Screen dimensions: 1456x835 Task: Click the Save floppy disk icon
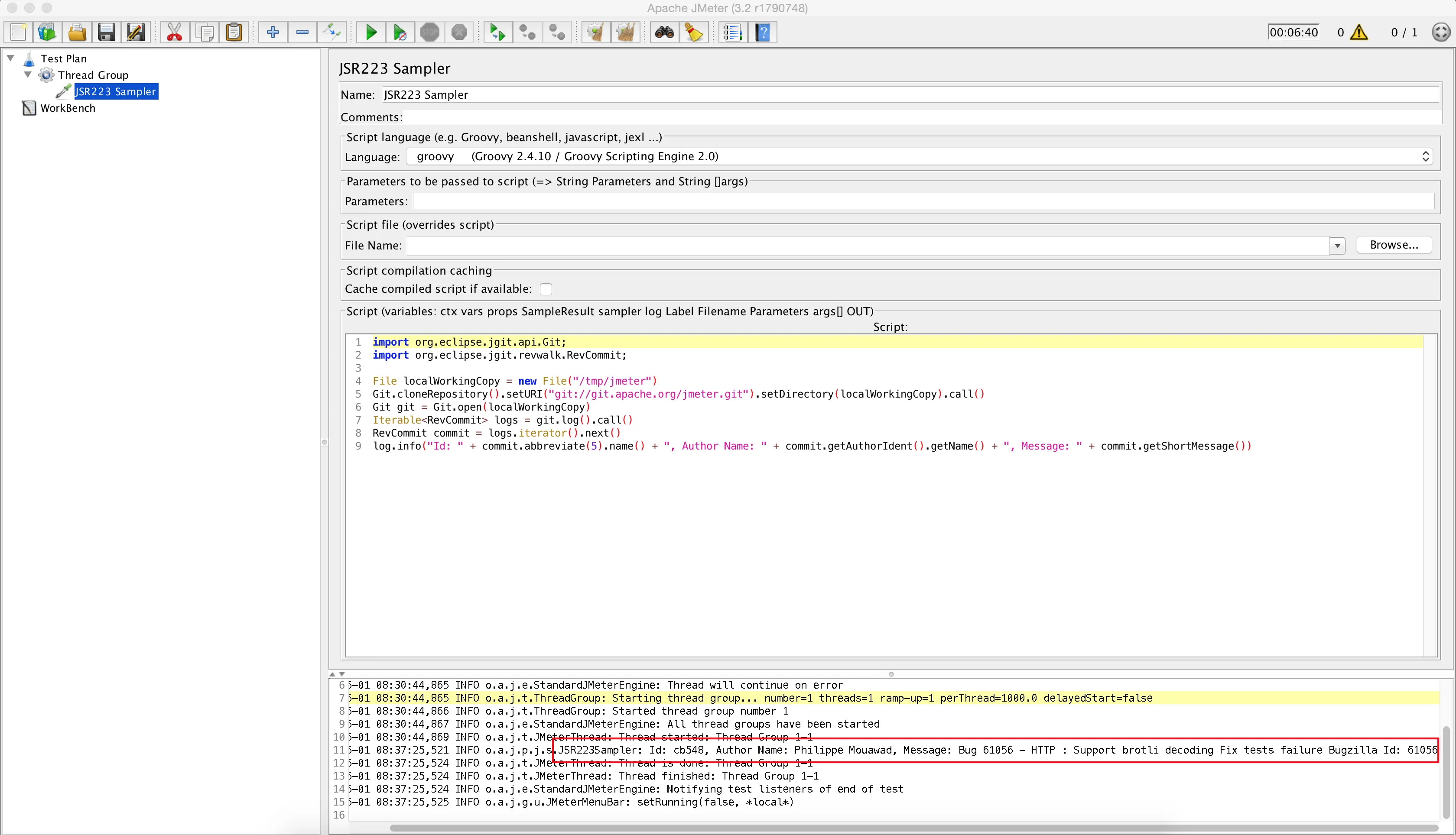(106, 32)
